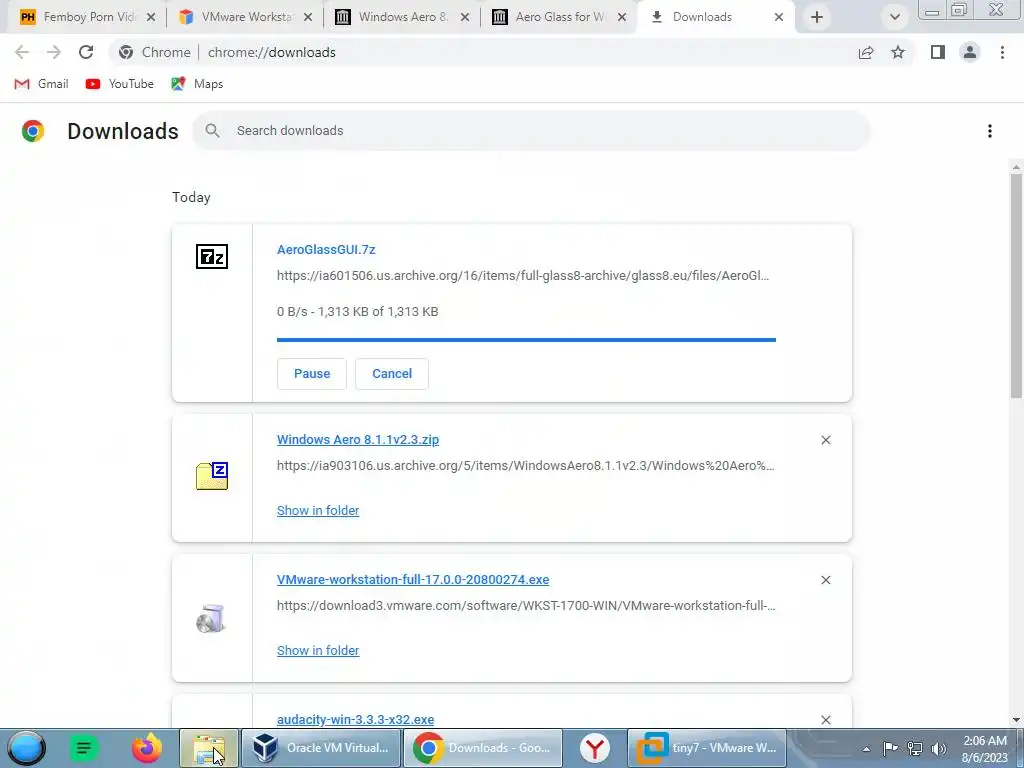Viewport: 1024px width, 768px height.
Task: Cancel the AeroGlassGUI.7z download
Action: [392, 374]
